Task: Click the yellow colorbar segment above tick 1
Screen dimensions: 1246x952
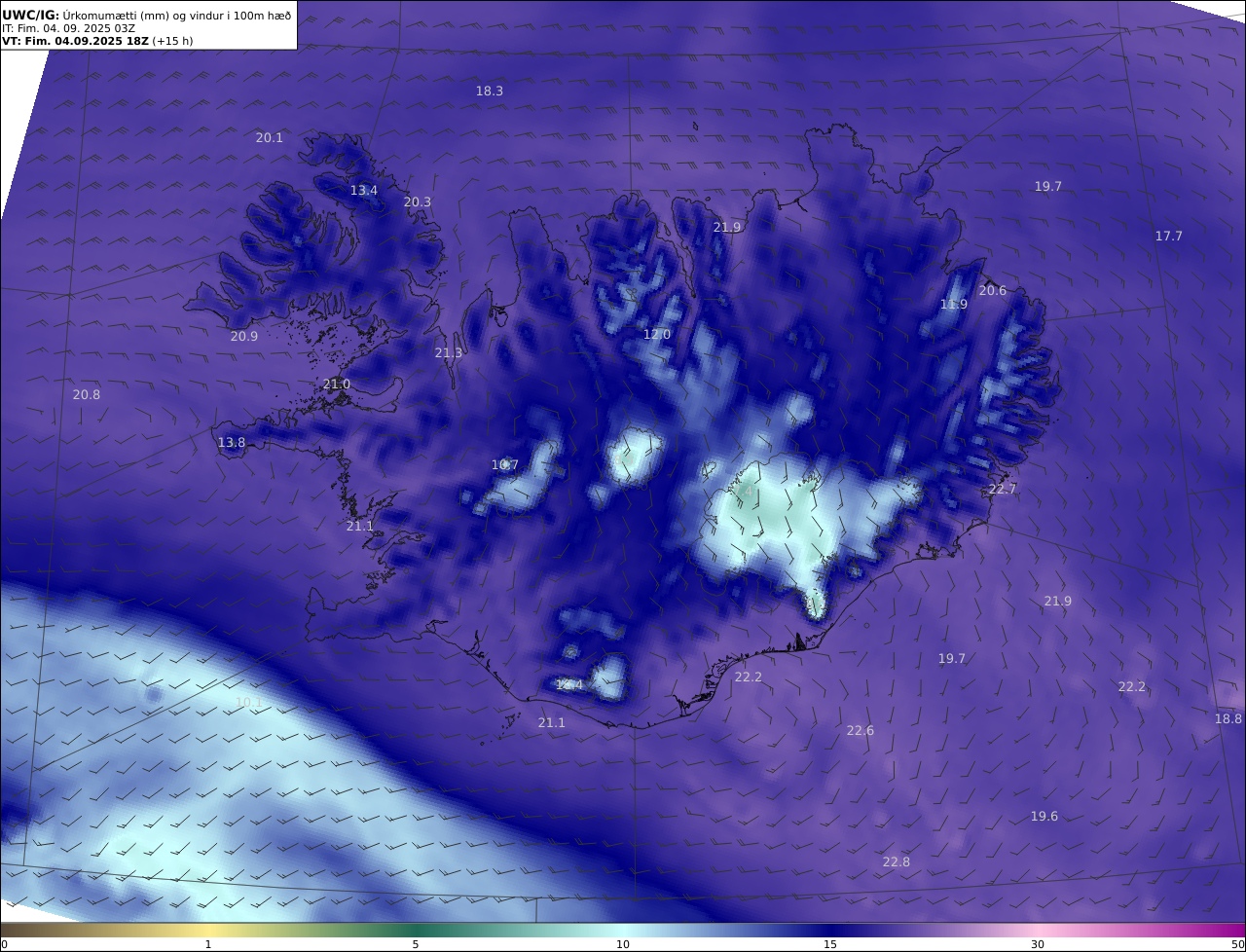Action: click(208, 930)
